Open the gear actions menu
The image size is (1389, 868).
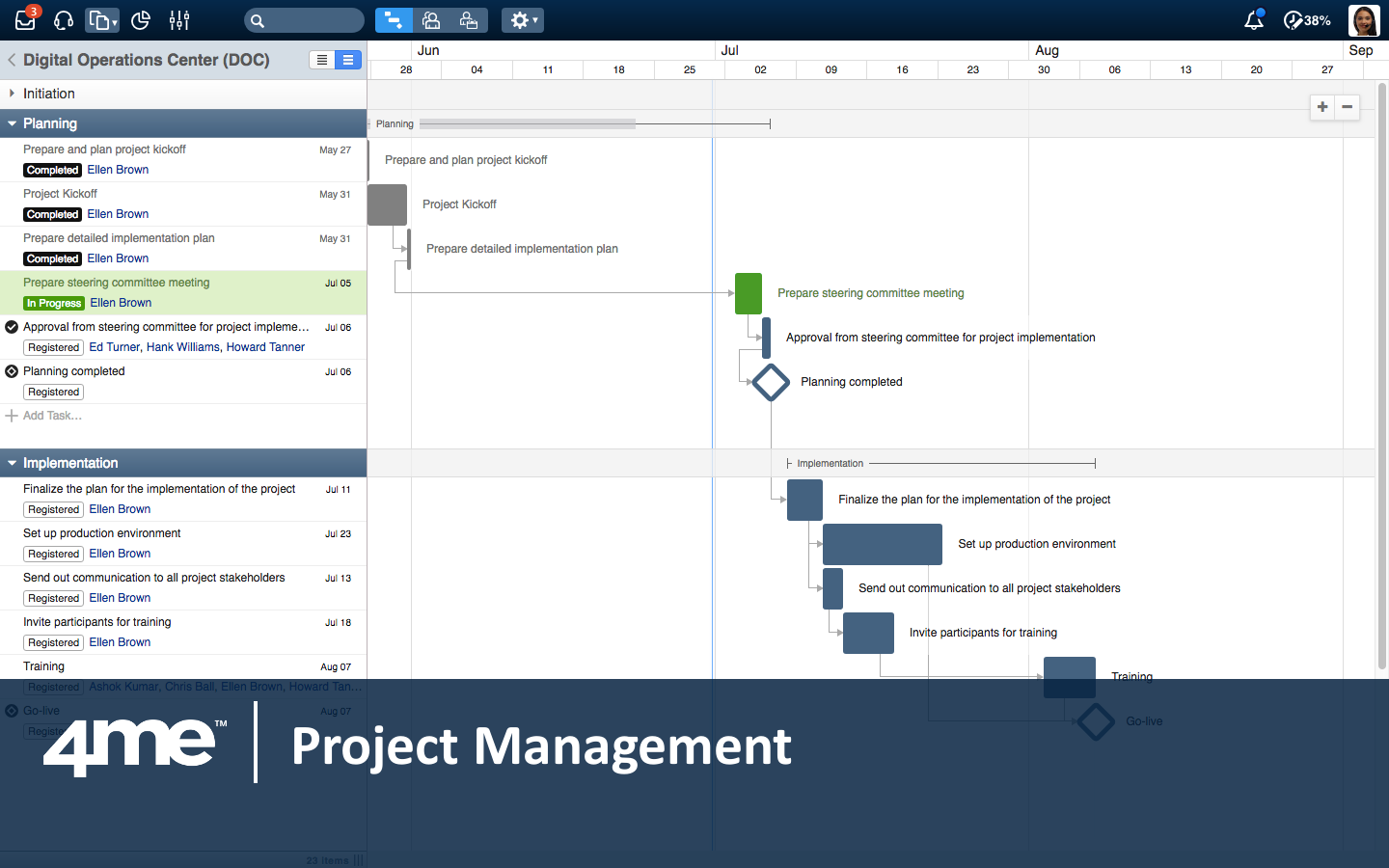pyautogui.click(x=523, y=20)
